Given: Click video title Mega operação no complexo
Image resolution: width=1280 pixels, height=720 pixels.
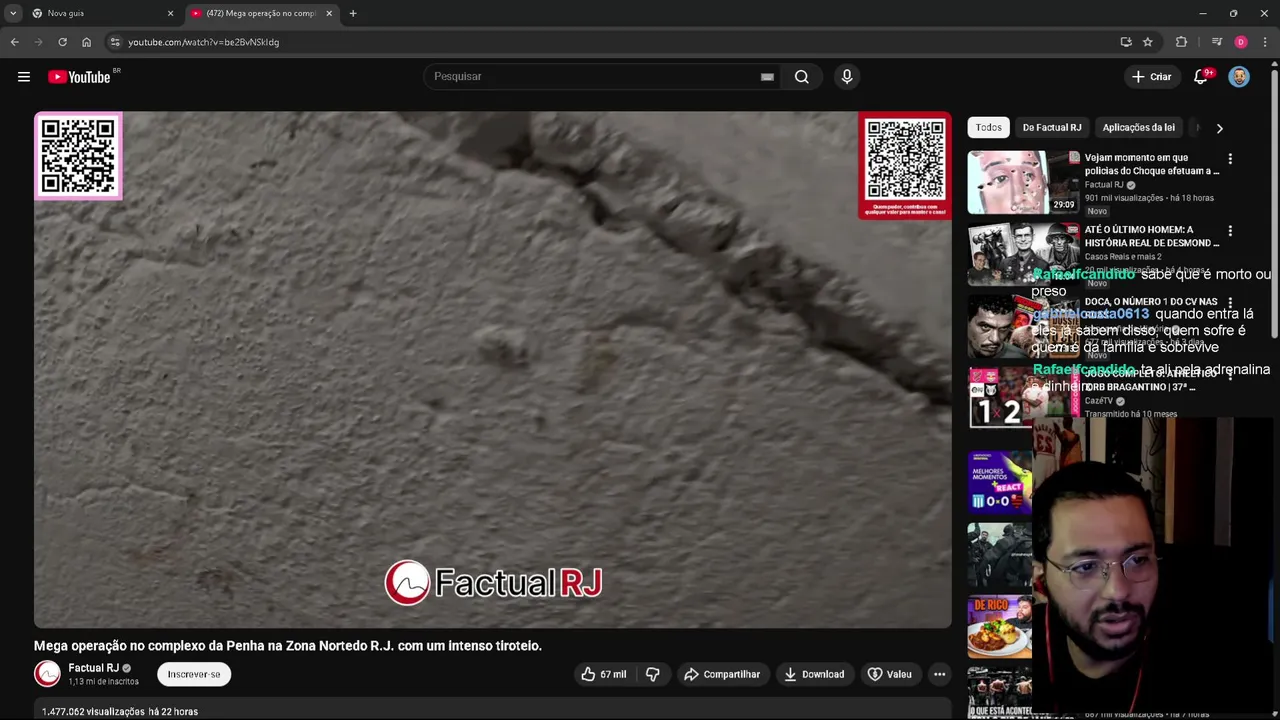Looking at the screenshot, I should tap(288, 646).
